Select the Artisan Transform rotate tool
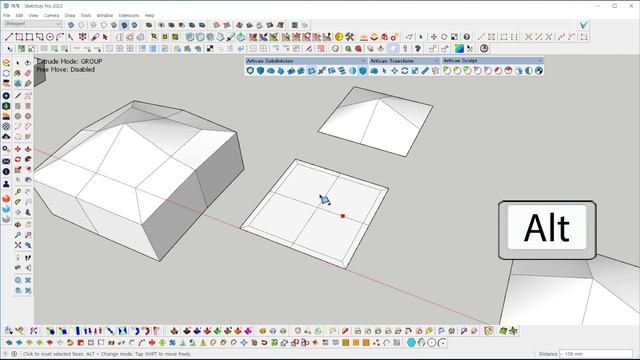 (404, 71)
